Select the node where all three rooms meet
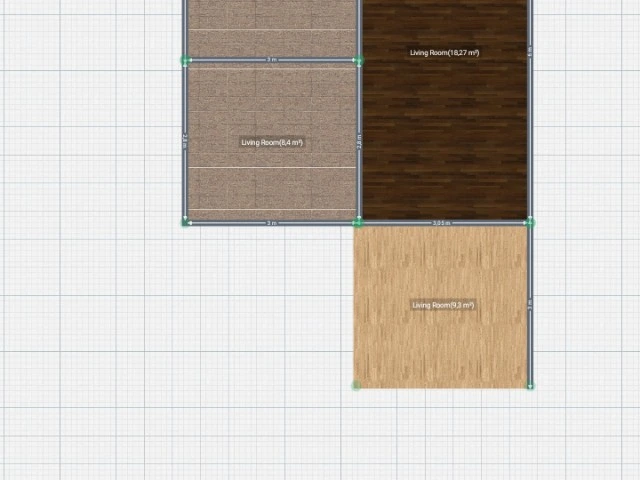The height and width of the screenshot is (480, 640). click(x=358, y=222)
